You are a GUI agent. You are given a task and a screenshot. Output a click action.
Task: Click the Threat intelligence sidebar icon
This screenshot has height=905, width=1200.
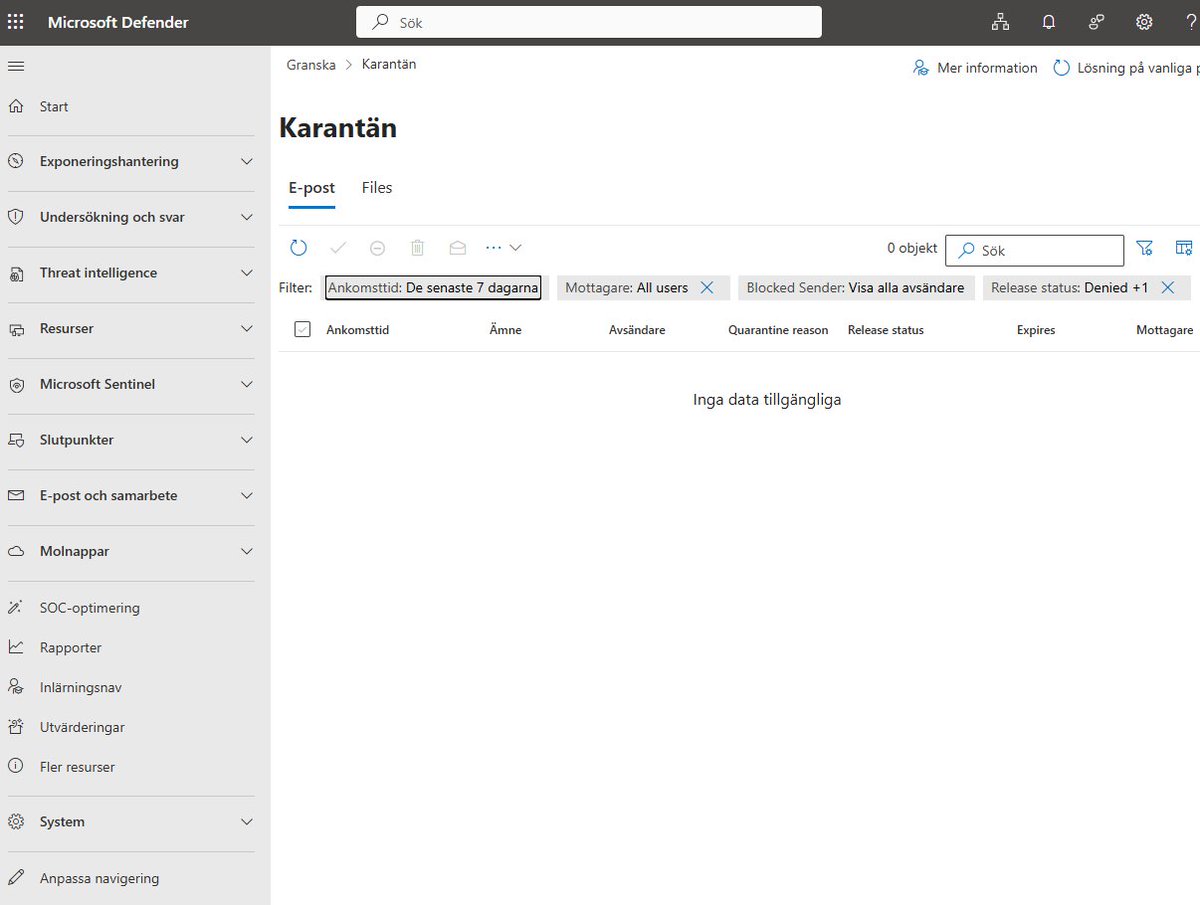(16, 273)
